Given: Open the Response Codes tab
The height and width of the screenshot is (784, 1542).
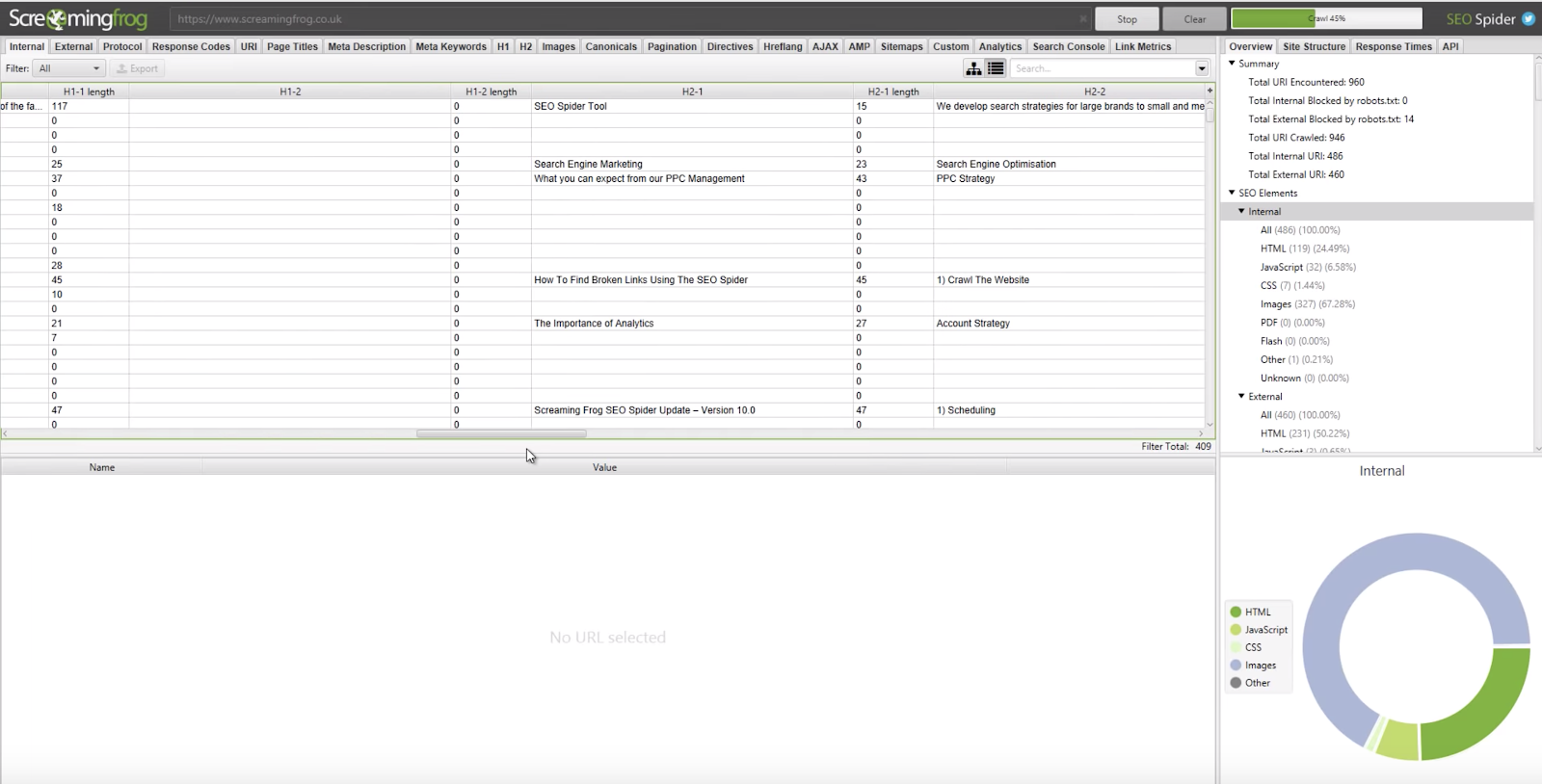Looking at the screenshot, I should (191, 46).
